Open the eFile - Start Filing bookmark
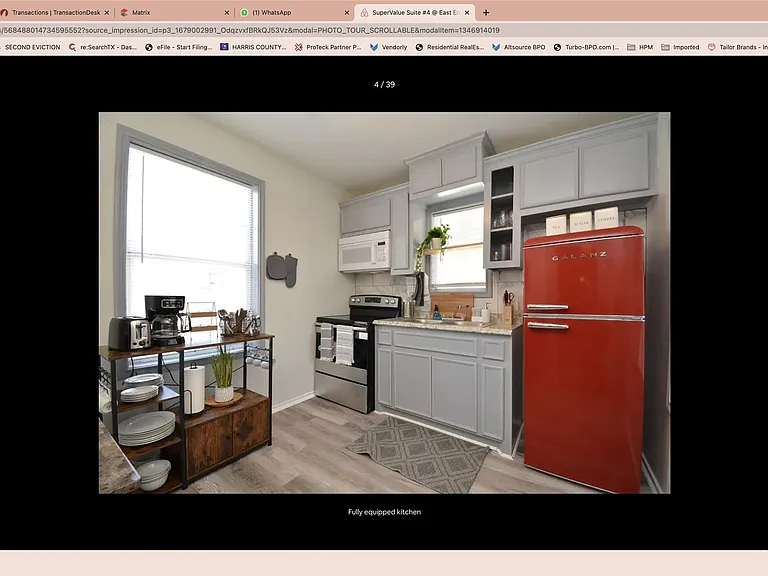The image size is (768, 576). 179,48
